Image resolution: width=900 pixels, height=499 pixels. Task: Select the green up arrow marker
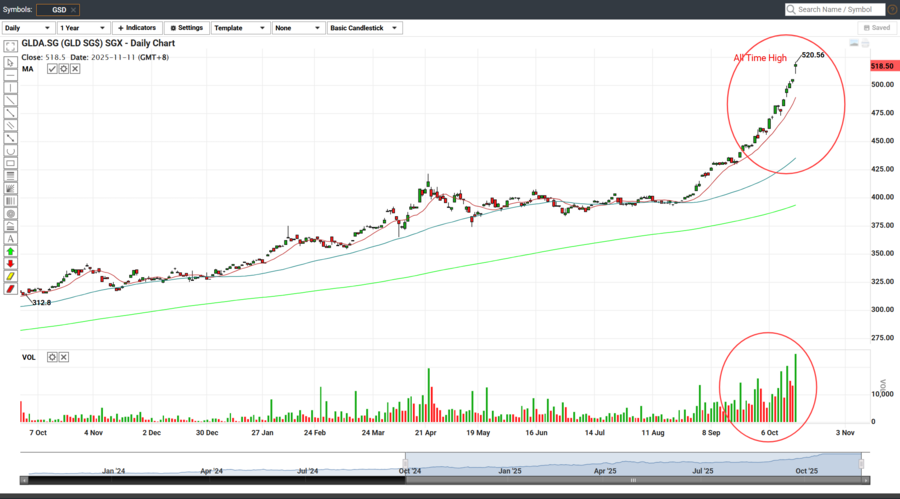(x=10, y=251)
